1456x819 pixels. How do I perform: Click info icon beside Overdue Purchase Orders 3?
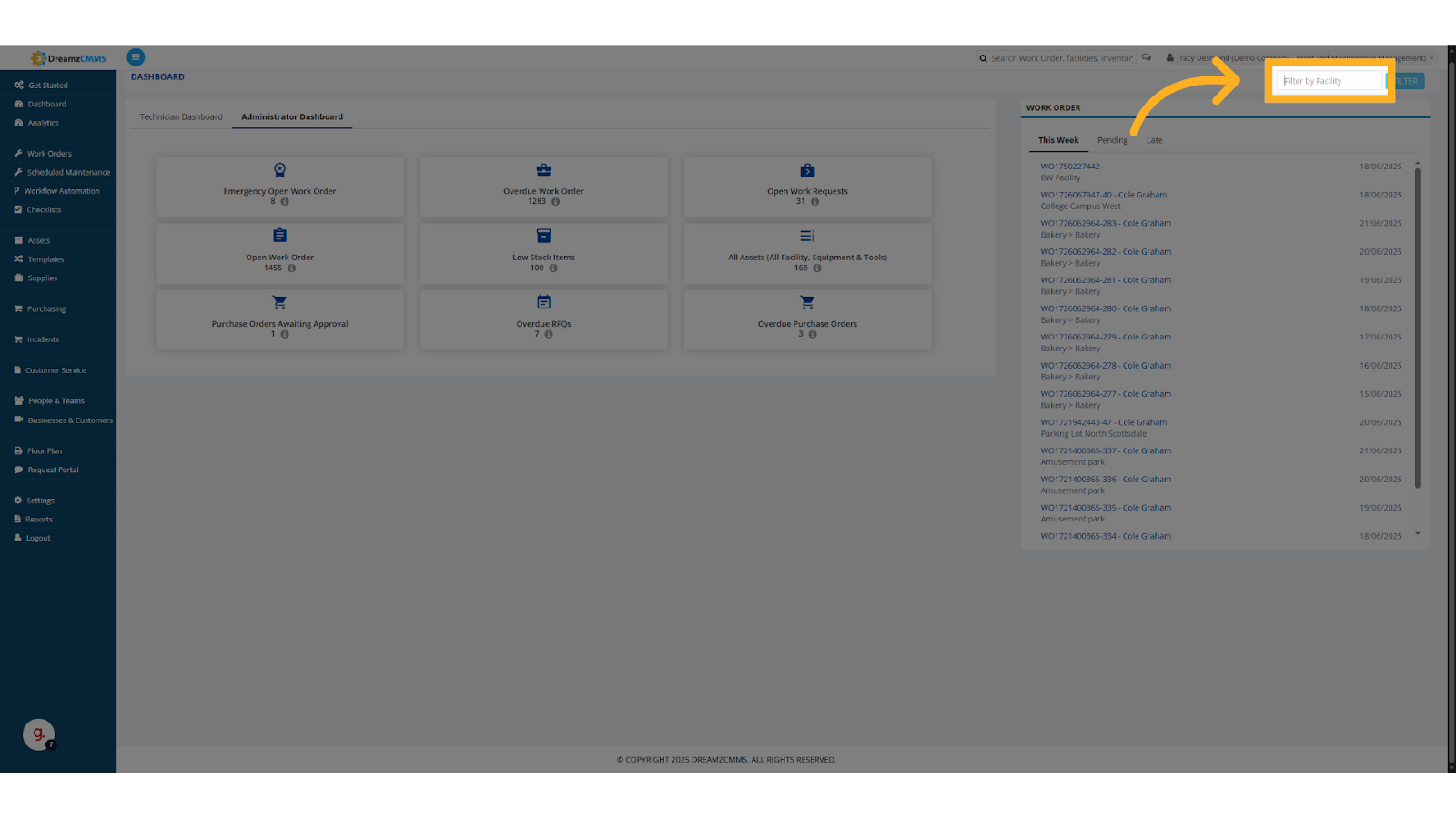(x=813, y=334)
